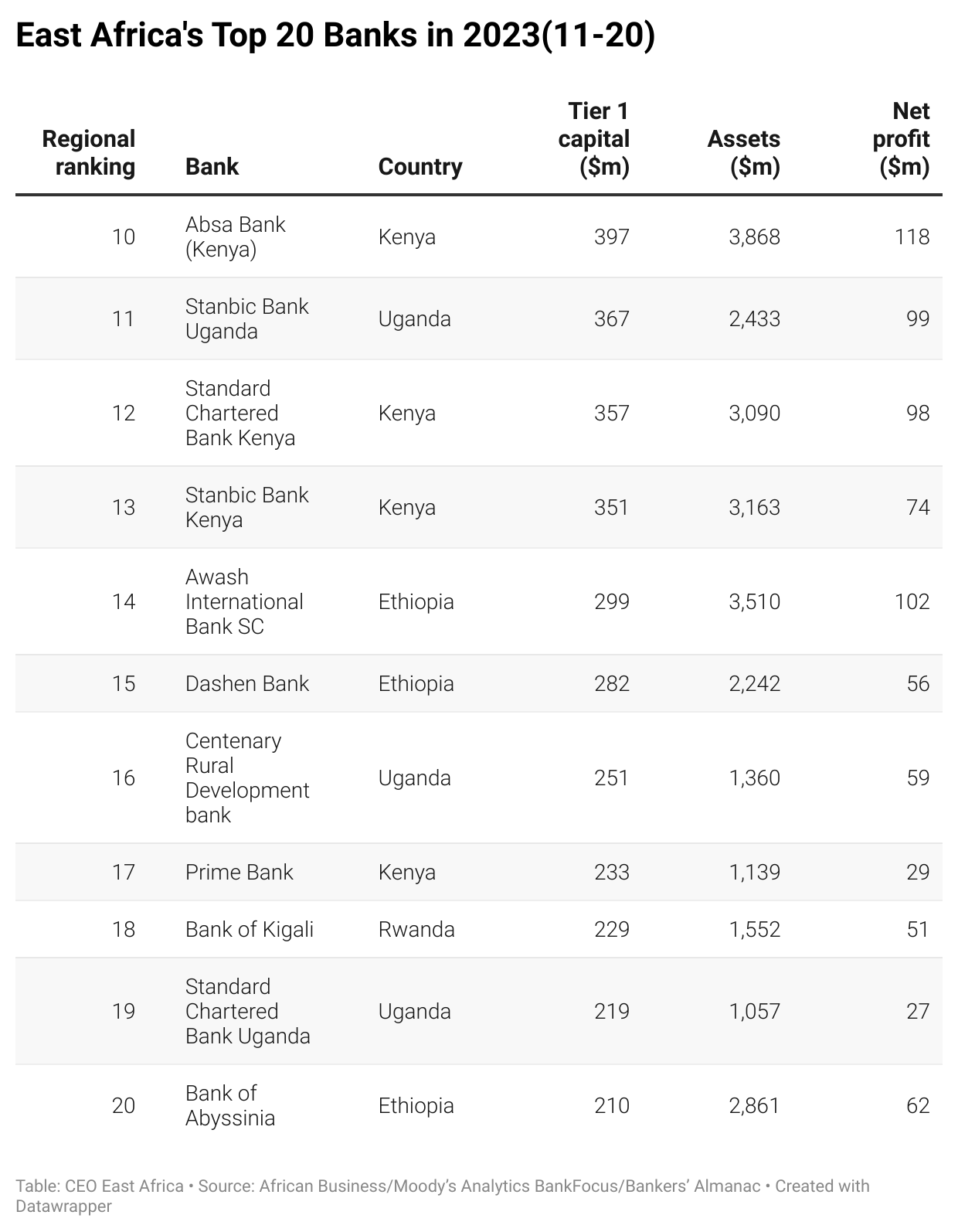Click the 3,868 assets value
Image resolution: width=958 pixels, height=1232 pixels.
pos(754,237)
